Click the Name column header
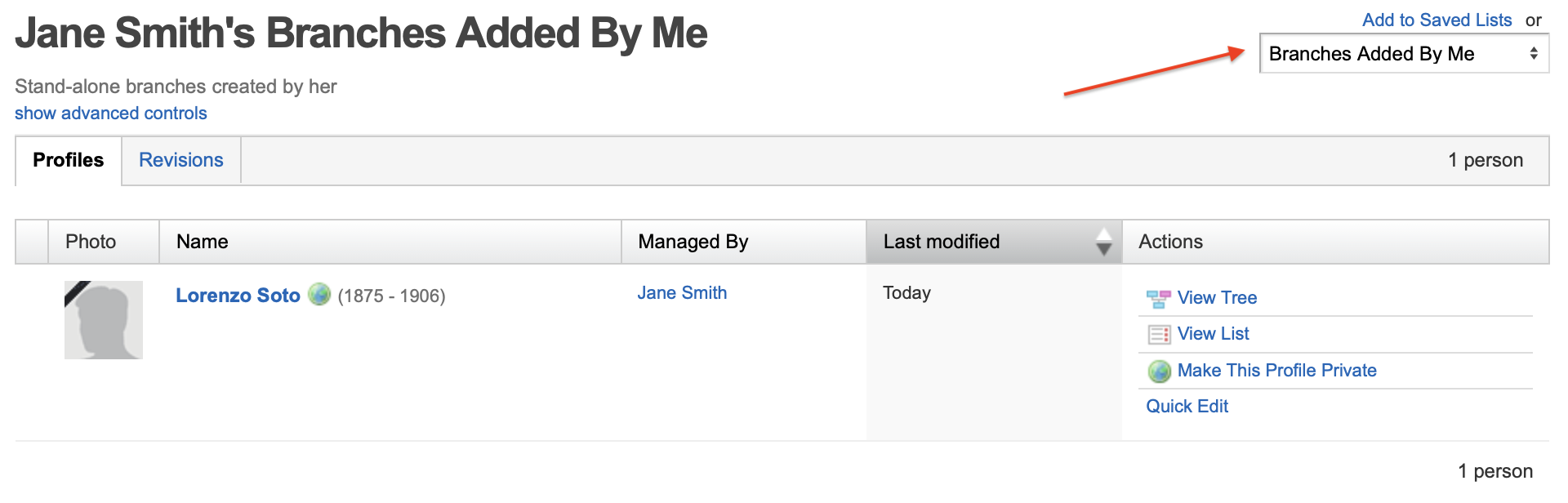Viewport: 1568px width, 503px height. [202, 242]
